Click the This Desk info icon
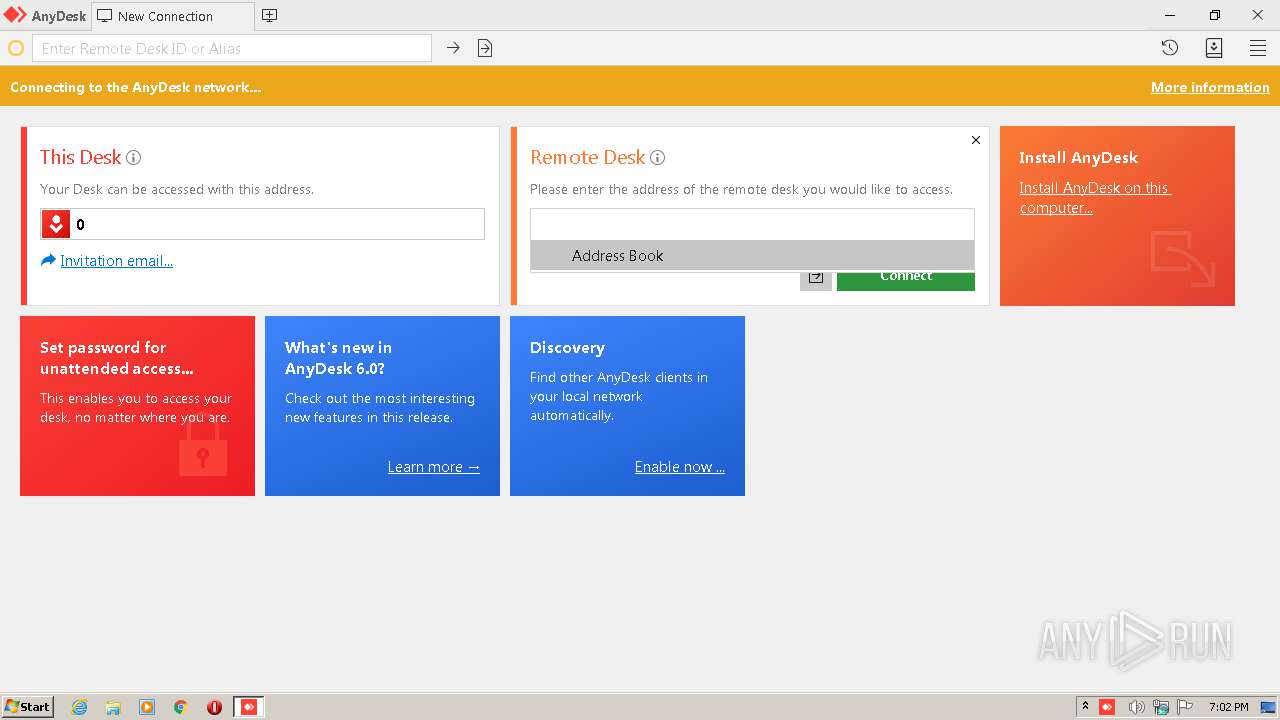 133,158
